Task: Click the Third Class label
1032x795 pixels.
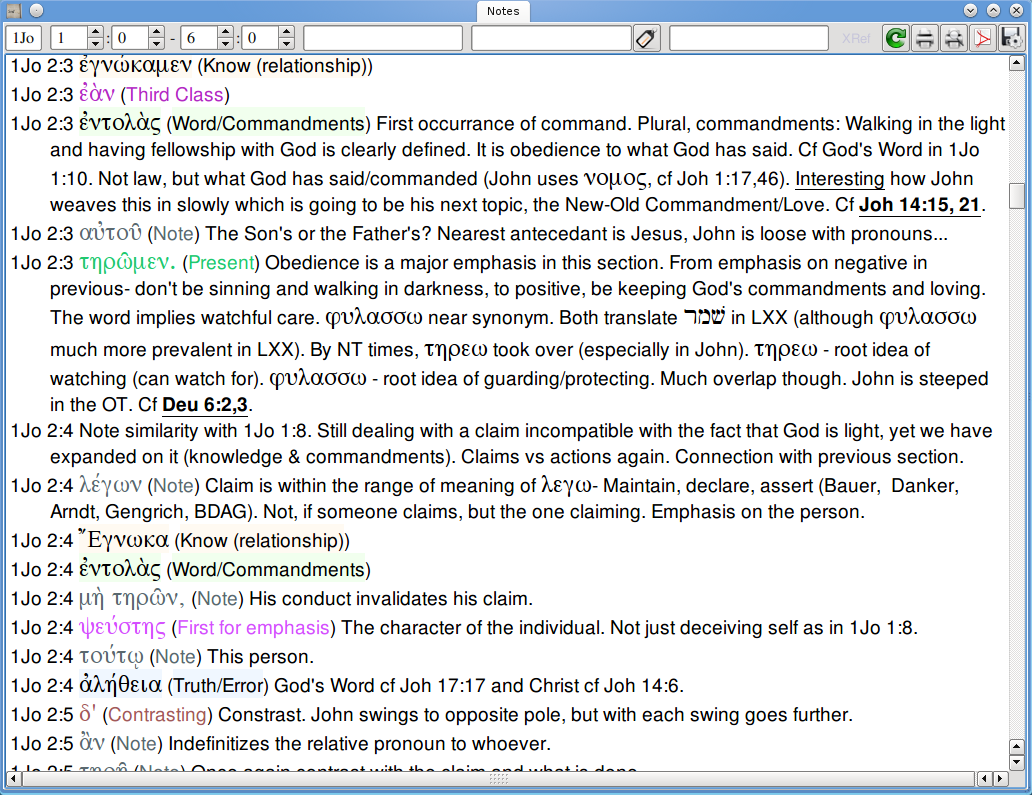Action: click(175, 95)
